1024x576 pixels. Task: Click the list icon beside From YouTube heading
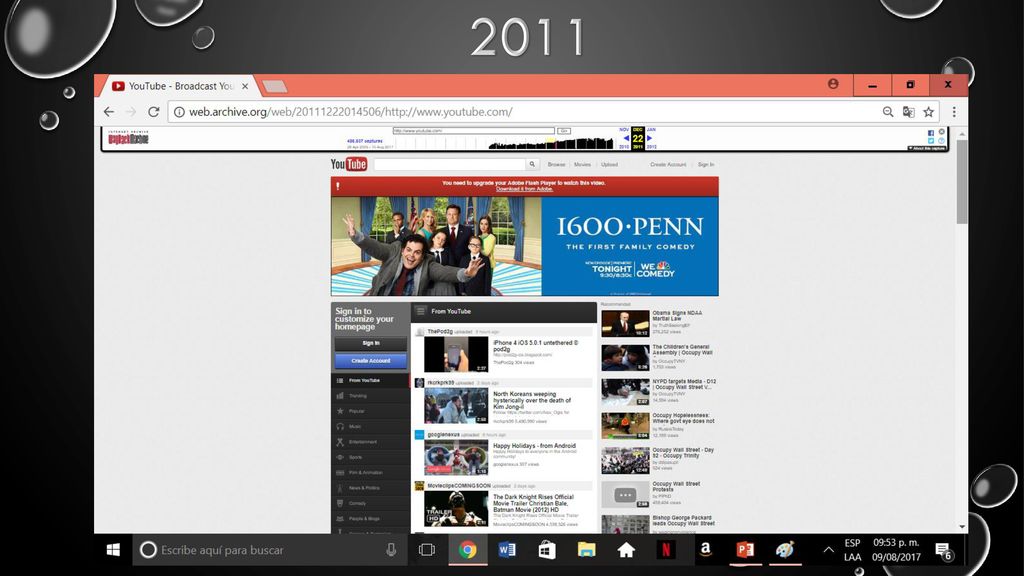click(x=421, y=311)
